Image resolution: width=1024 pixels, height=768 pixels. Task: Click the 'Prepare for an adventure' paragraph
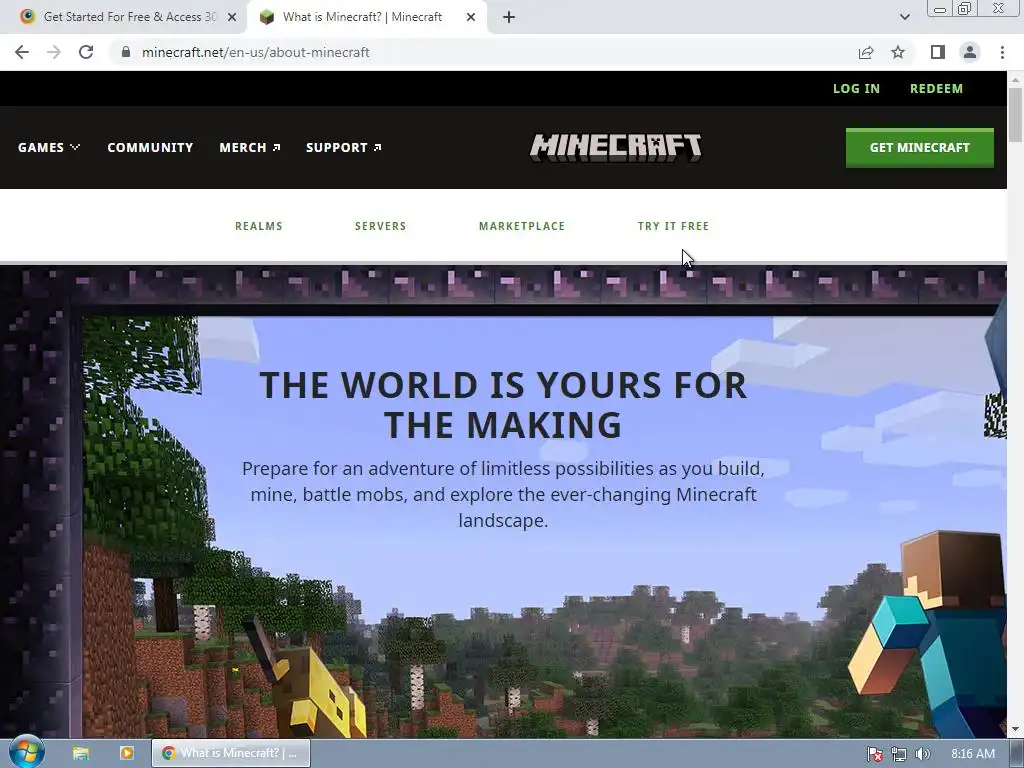pyautogui.click(x=503, y=494)
